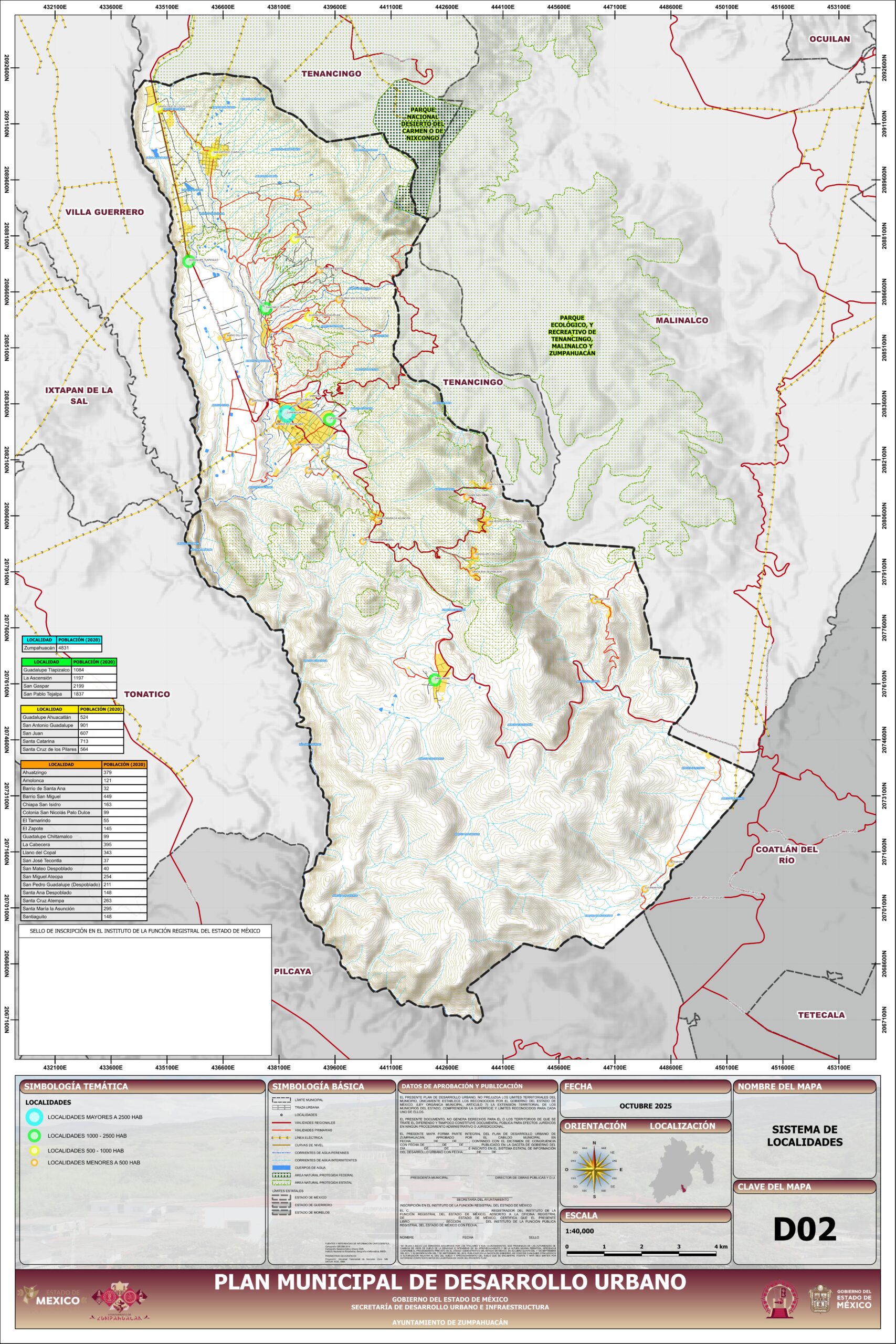Click the San Gaspar green locality marker on map
Viewport: 896px width, 1344px height.
pos(434,680)
